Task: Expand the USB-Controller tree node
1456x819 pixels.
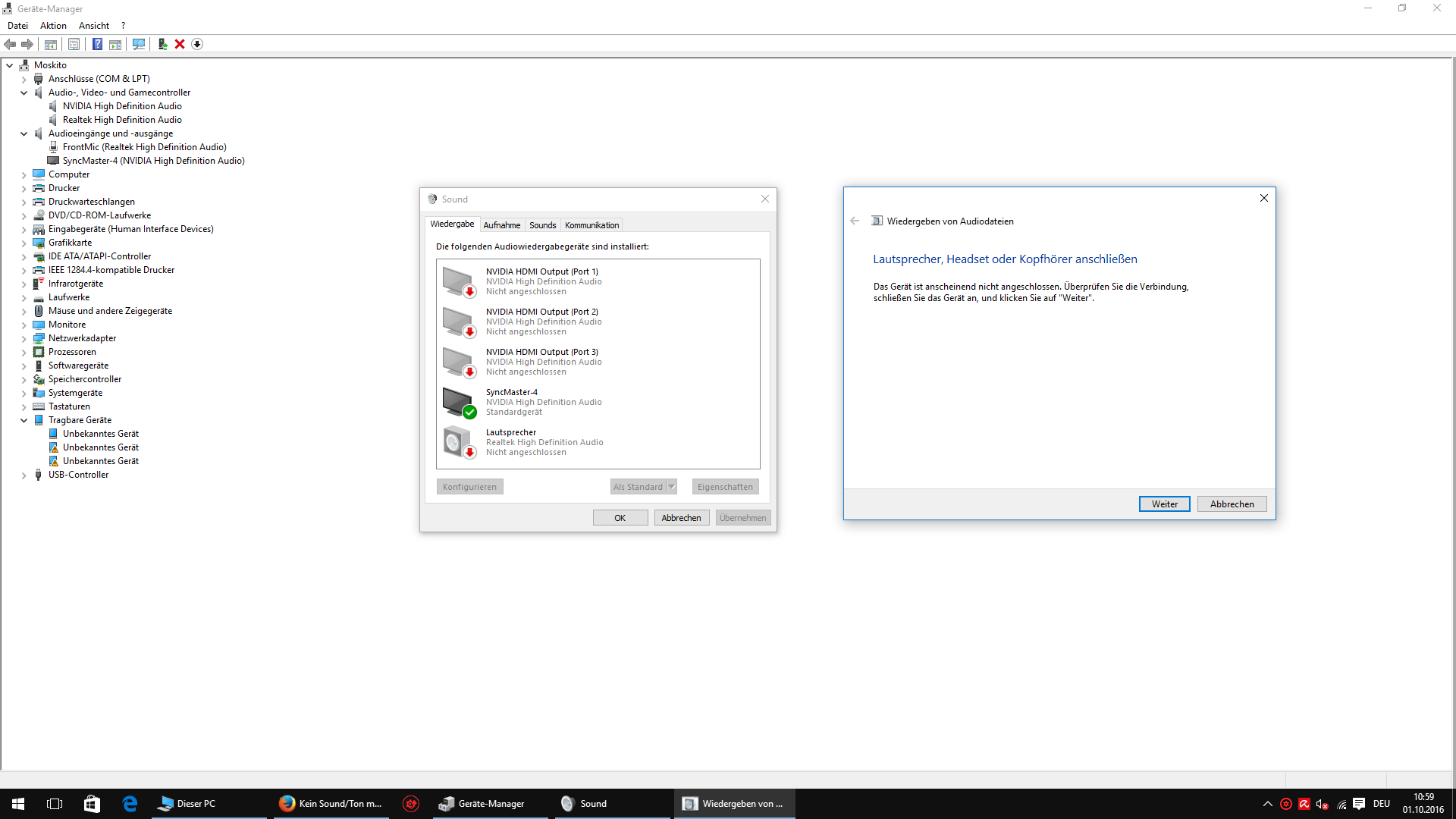Action: click(24, 475)
